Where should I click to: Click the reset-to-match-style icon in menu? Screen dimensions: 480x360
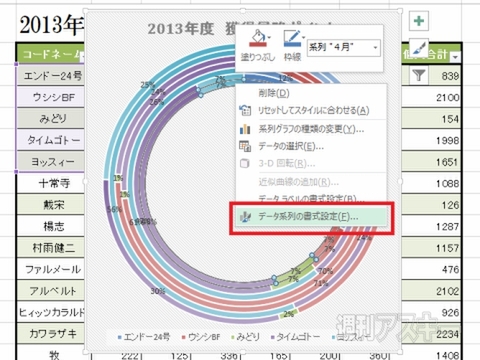pyautogui.click(x=245, y=110)
